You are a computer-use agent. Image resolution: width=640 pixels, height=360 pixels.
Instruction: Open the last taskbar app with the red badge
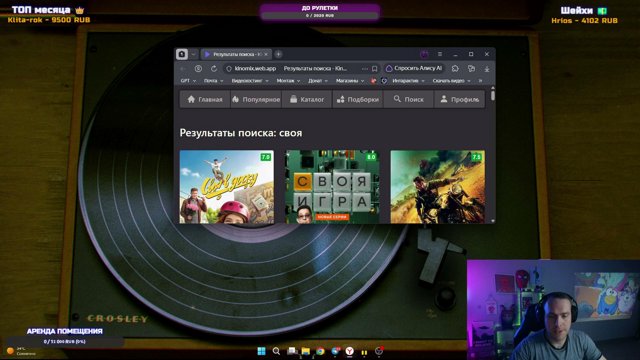(x=379, y=351)
